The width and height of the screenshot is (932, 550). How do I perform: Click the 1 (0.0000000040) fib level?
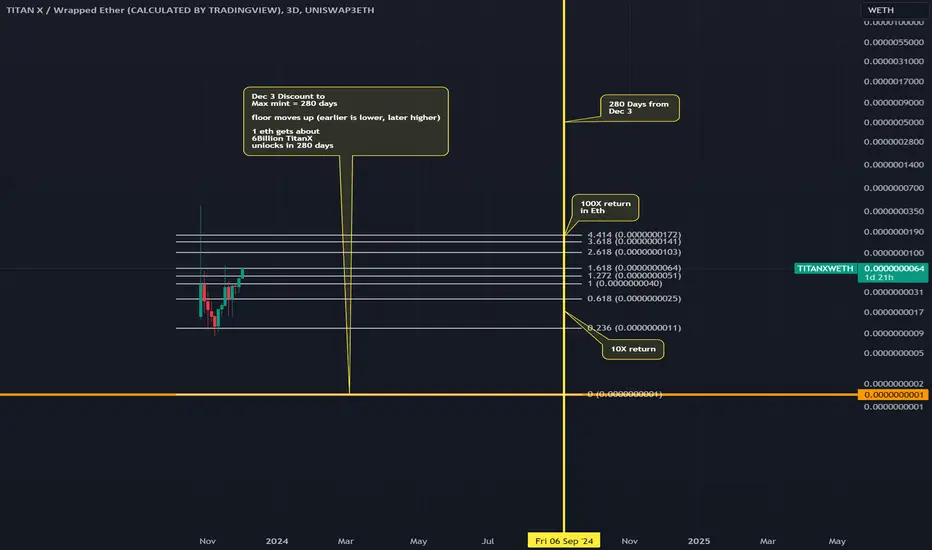tap(625, 284)
